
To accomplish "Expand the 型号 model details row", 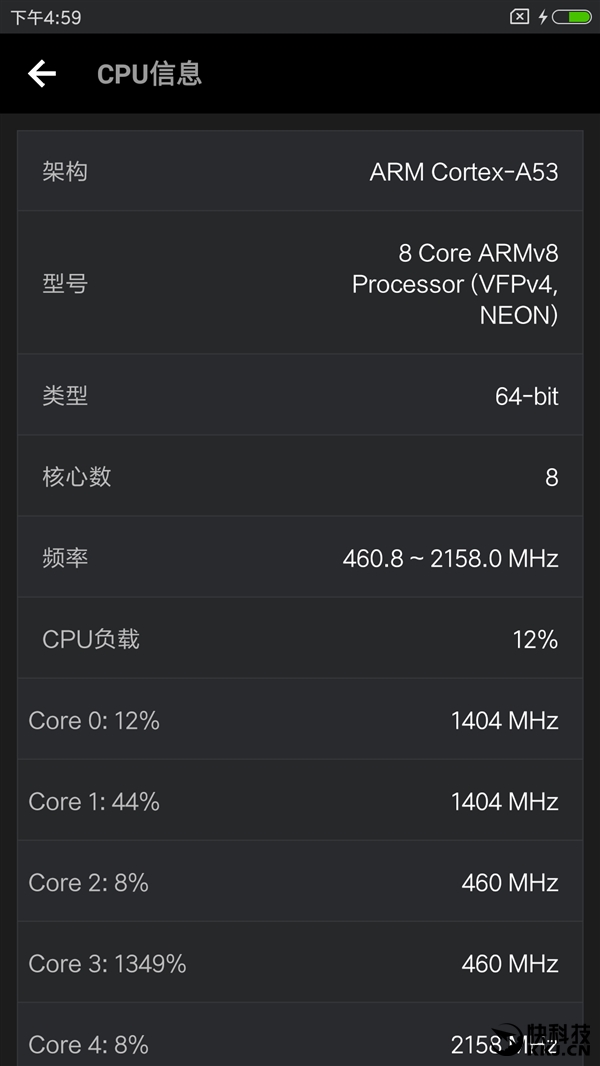I will 300,284.
